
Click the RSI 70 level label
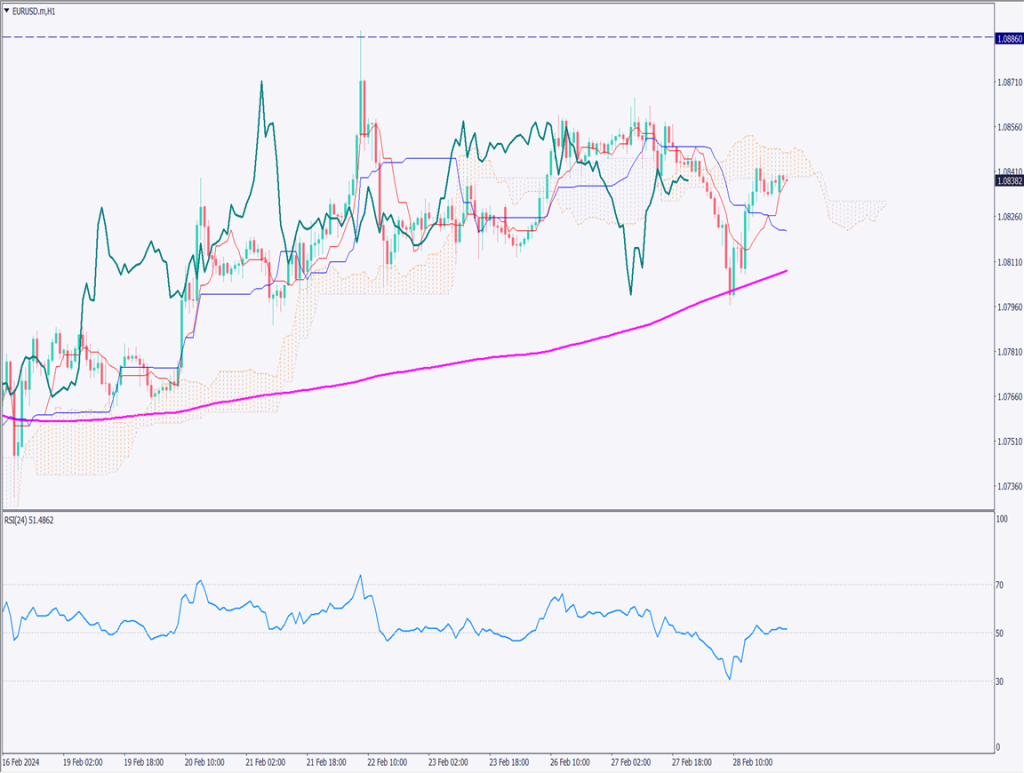coord(1001,585)
